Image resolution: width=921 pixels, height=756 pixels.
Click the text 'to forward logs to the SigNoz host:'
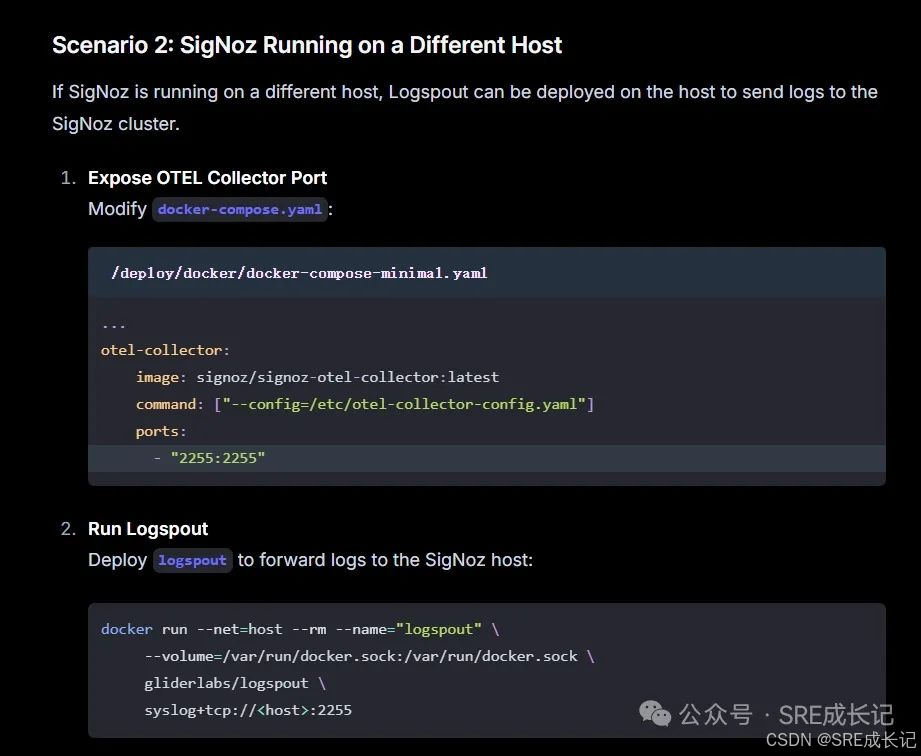tap(385, 560)
